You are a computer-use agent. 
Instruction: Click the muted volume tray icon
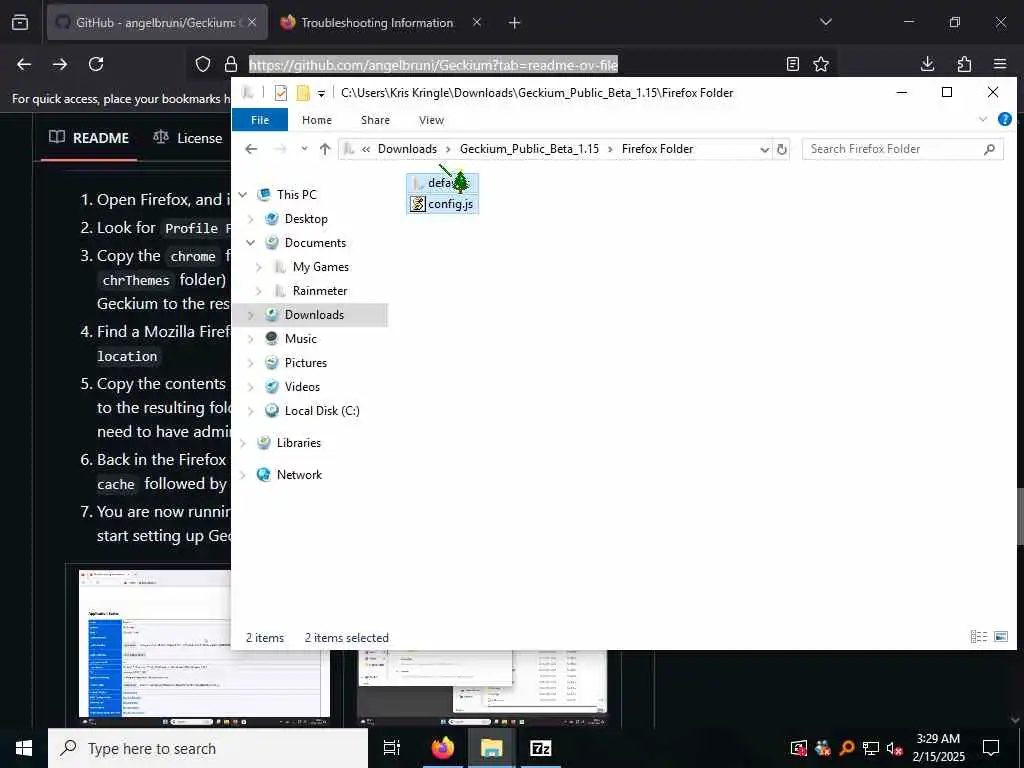tap(895, 748)
